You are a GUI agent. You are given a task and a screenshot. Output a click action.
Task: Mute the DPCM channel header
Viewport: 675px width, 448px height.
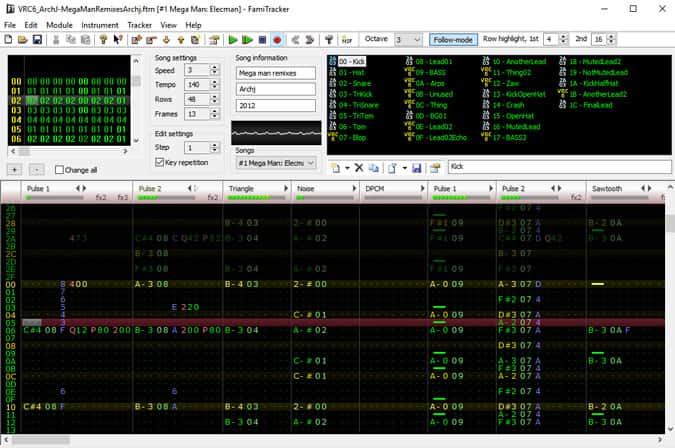375,188
